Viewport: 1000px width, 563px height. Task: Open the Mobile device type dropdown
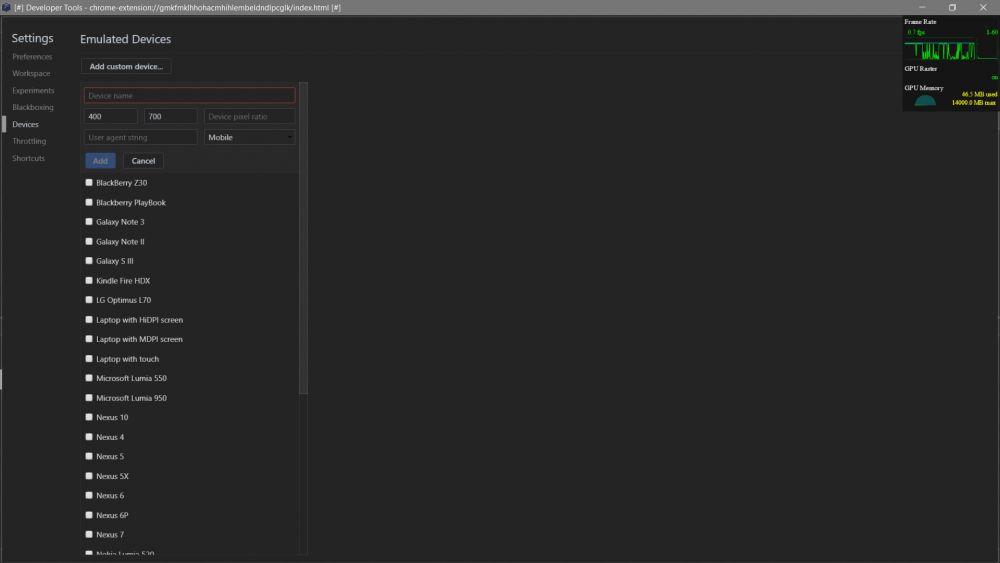249,138
